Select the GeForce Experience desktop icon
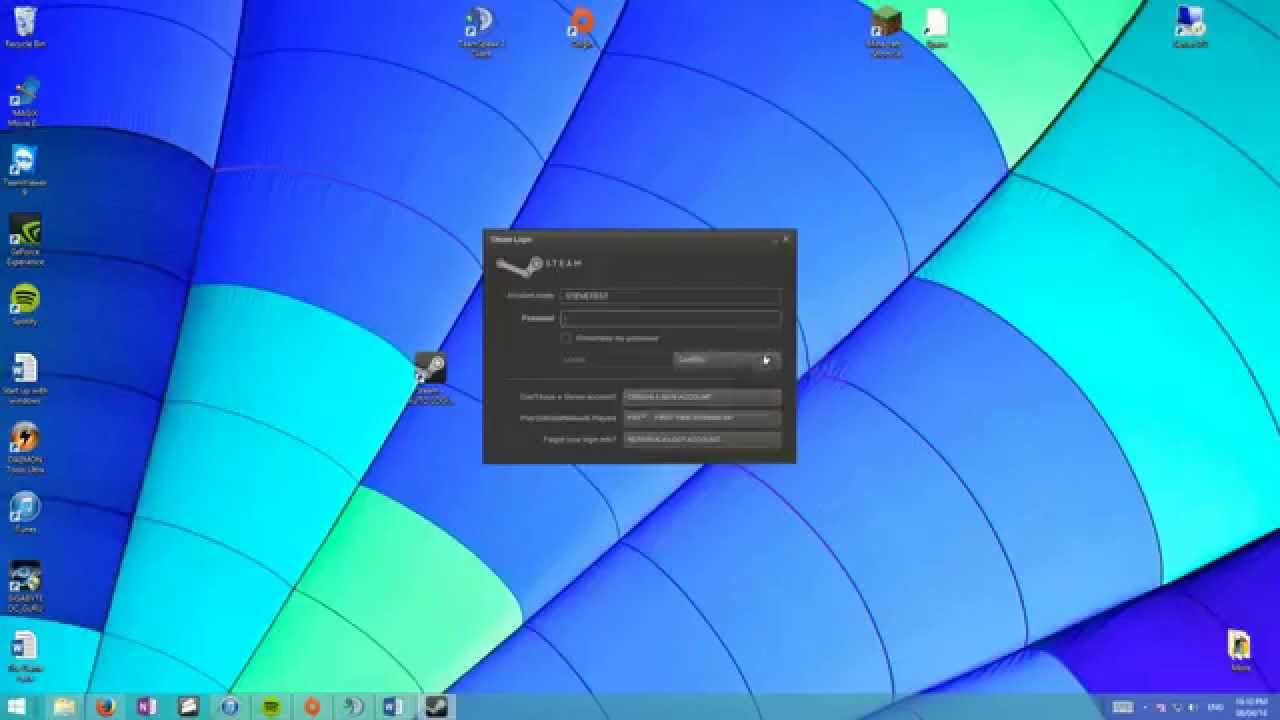The image size is (1280, 720). pos(25,238)
